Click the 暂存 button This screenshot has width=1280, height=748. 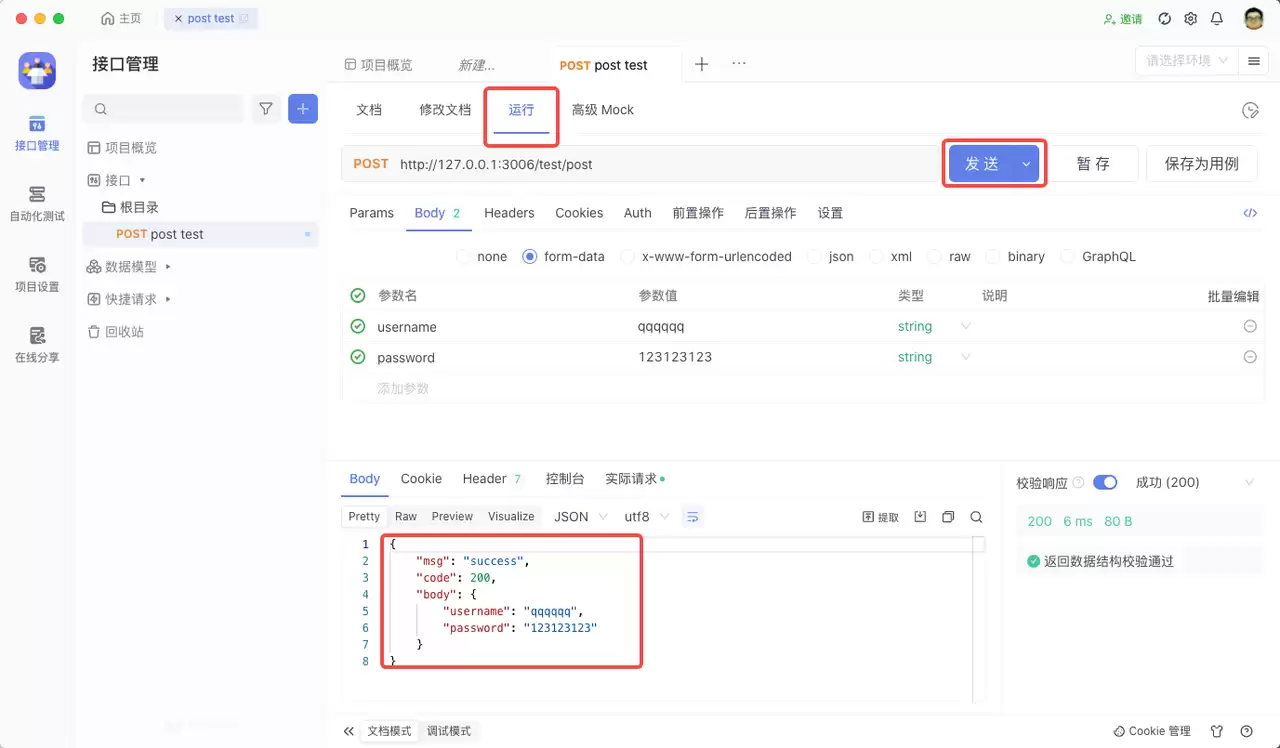tap(1093, 164)
